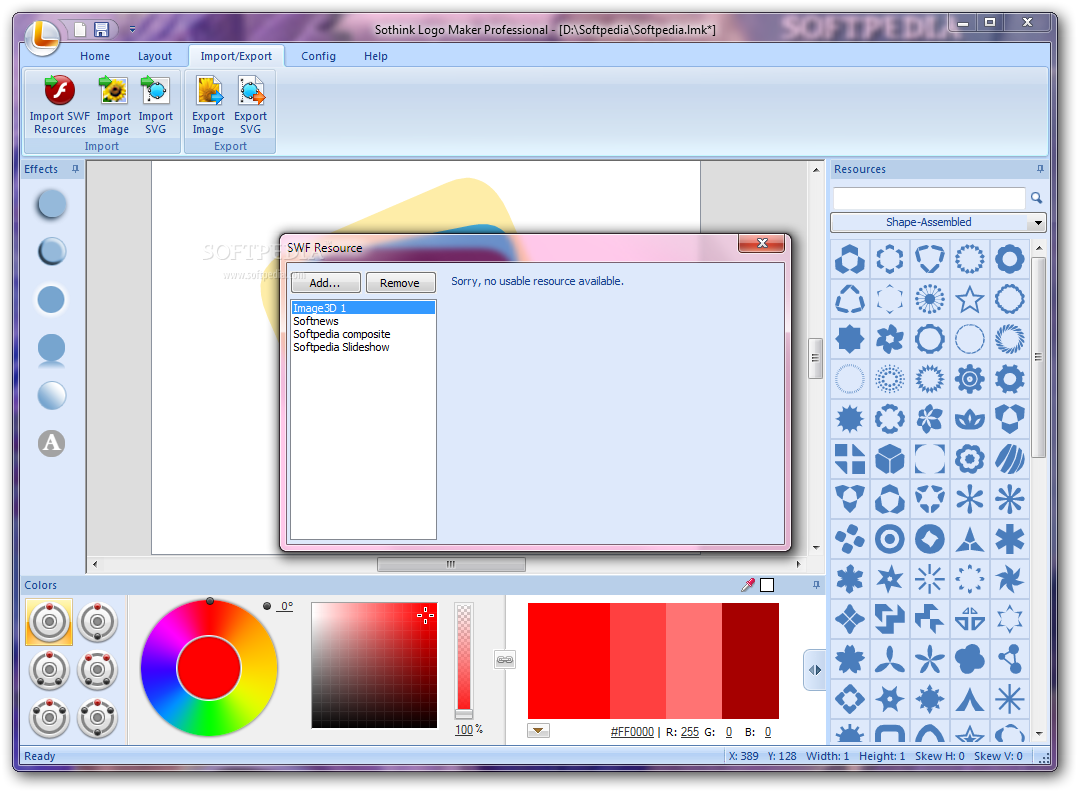This screenshot has width=1078, height=792.
Task: Select the four-squares windmill shape
Action: pos(850,459)
